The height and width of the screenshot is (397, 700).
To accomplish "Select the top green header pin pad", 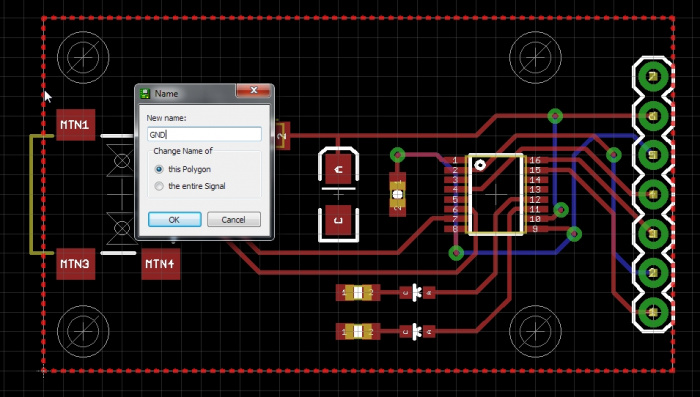I will point(653,77).
